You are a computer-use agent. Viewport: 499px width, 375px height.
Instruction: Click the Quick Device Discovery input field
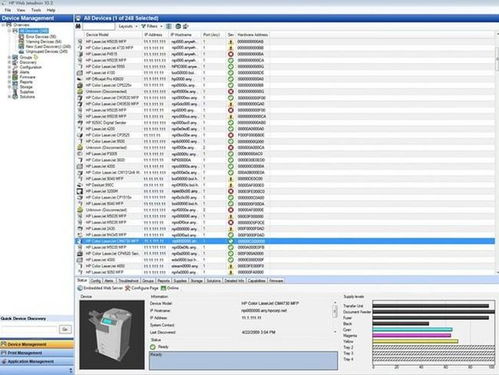click(29, 329)
